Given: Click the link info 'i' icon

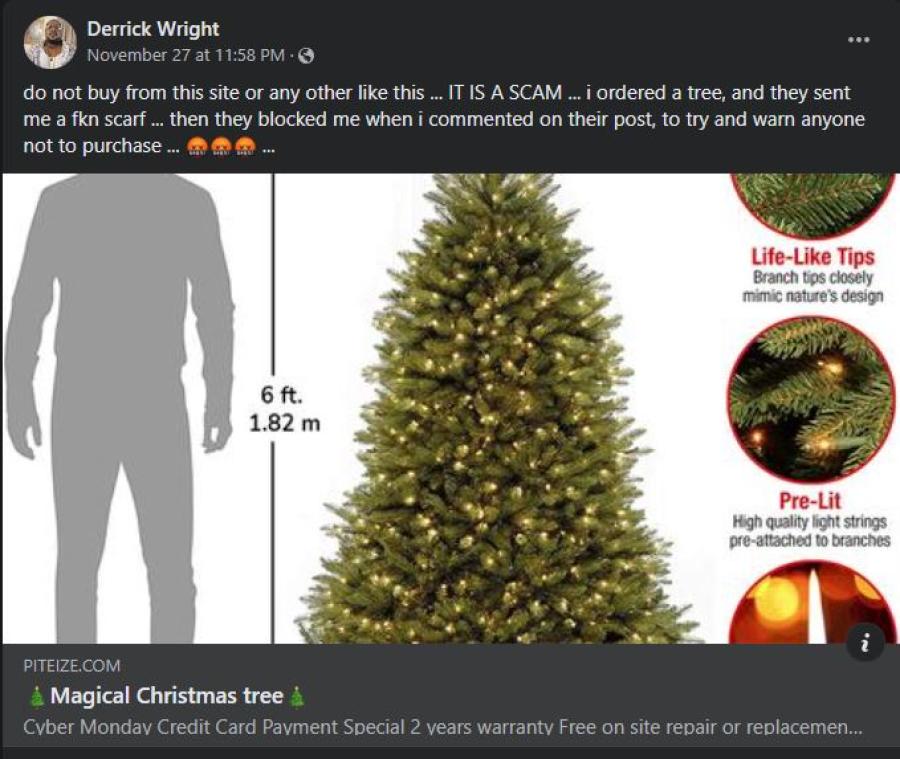Looking at the screenshot, I should pyautogui.click(x=866, y=641).
